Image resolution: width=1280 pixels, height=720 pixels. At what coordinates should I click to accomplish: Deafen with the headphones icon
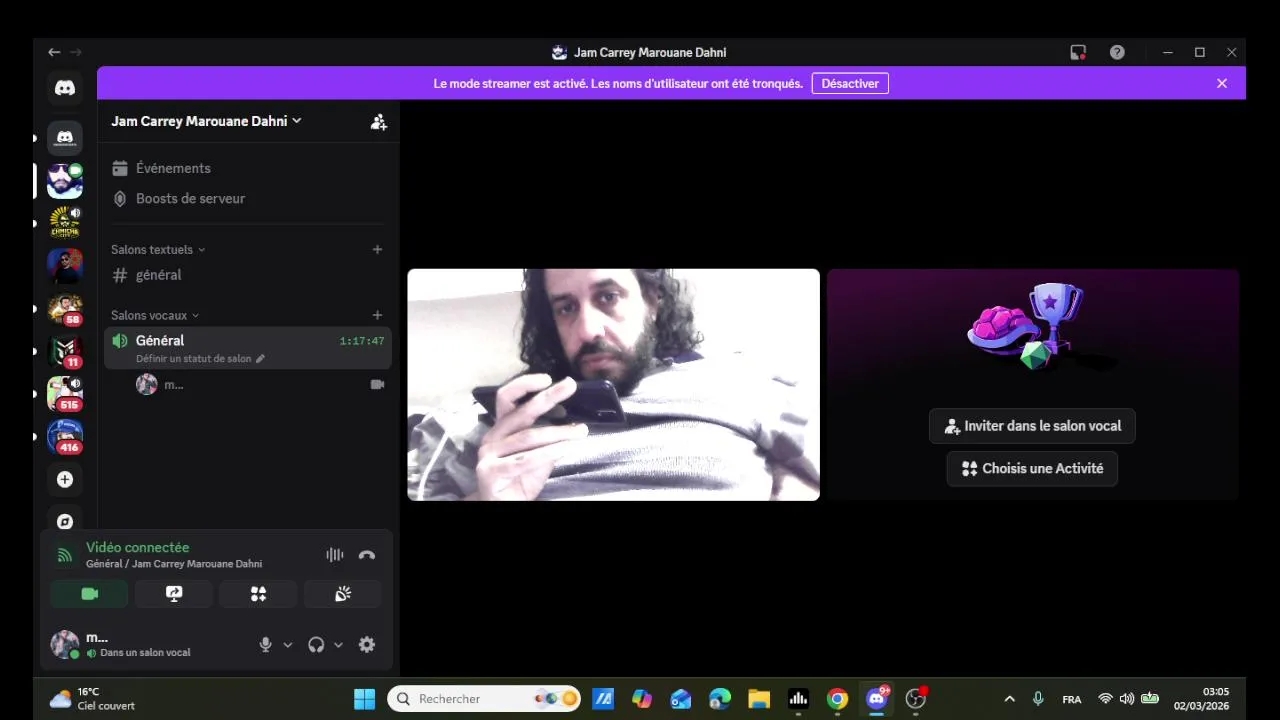click(316, 645)
